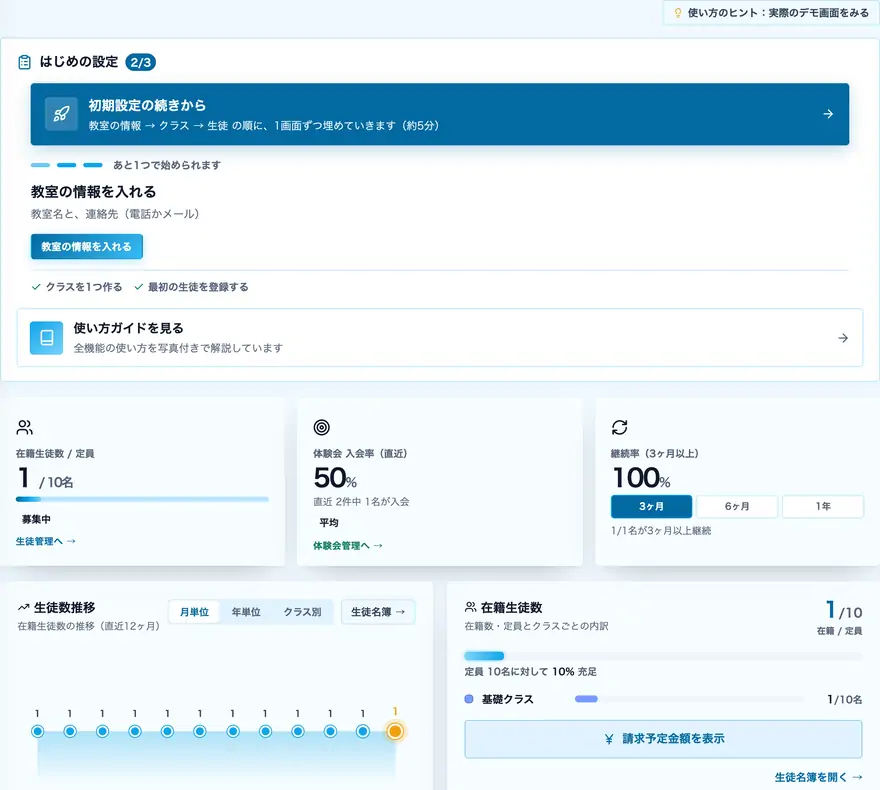880x790 pixels.
Task: Click the 直近 2件中 1名が入会 text
Action: (361, 502)
